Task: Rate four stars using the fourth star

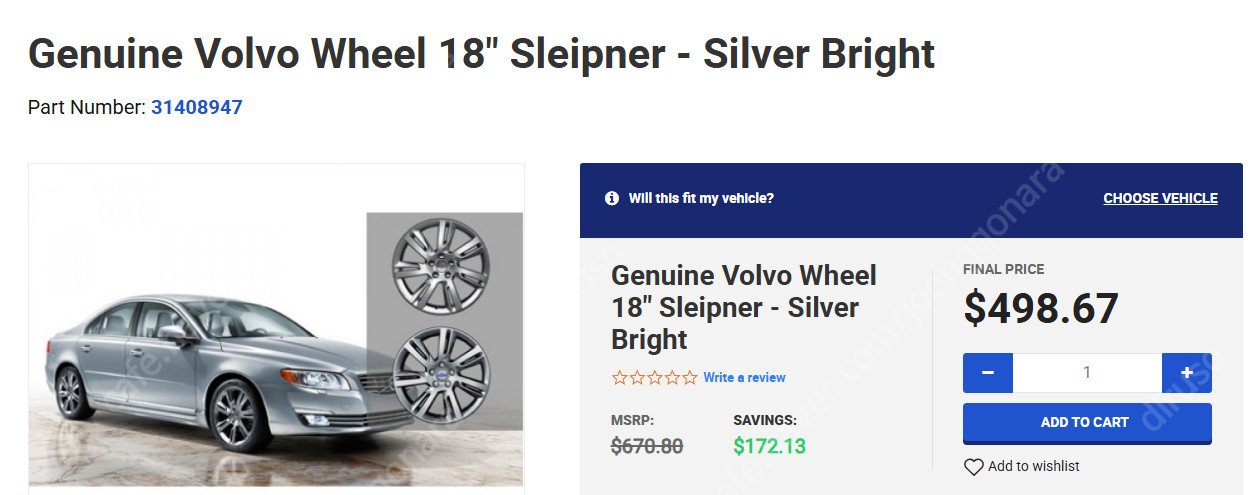Action: coord(672,378)
